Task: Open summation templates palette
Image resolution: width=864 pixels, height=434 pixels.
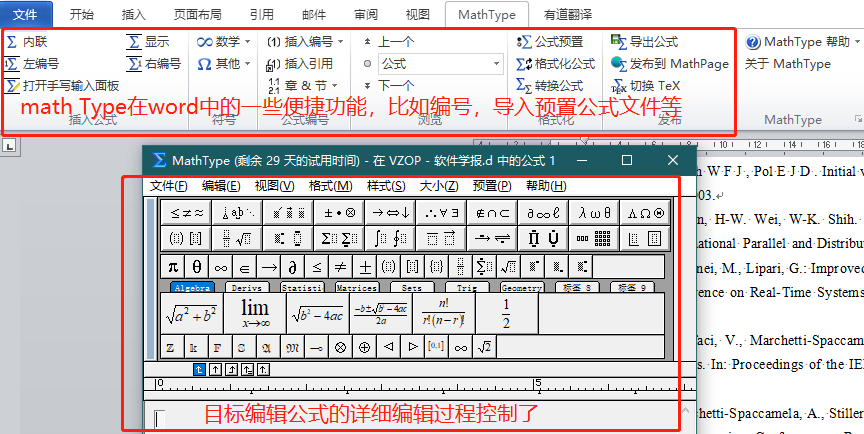Action: click(339, 238)
